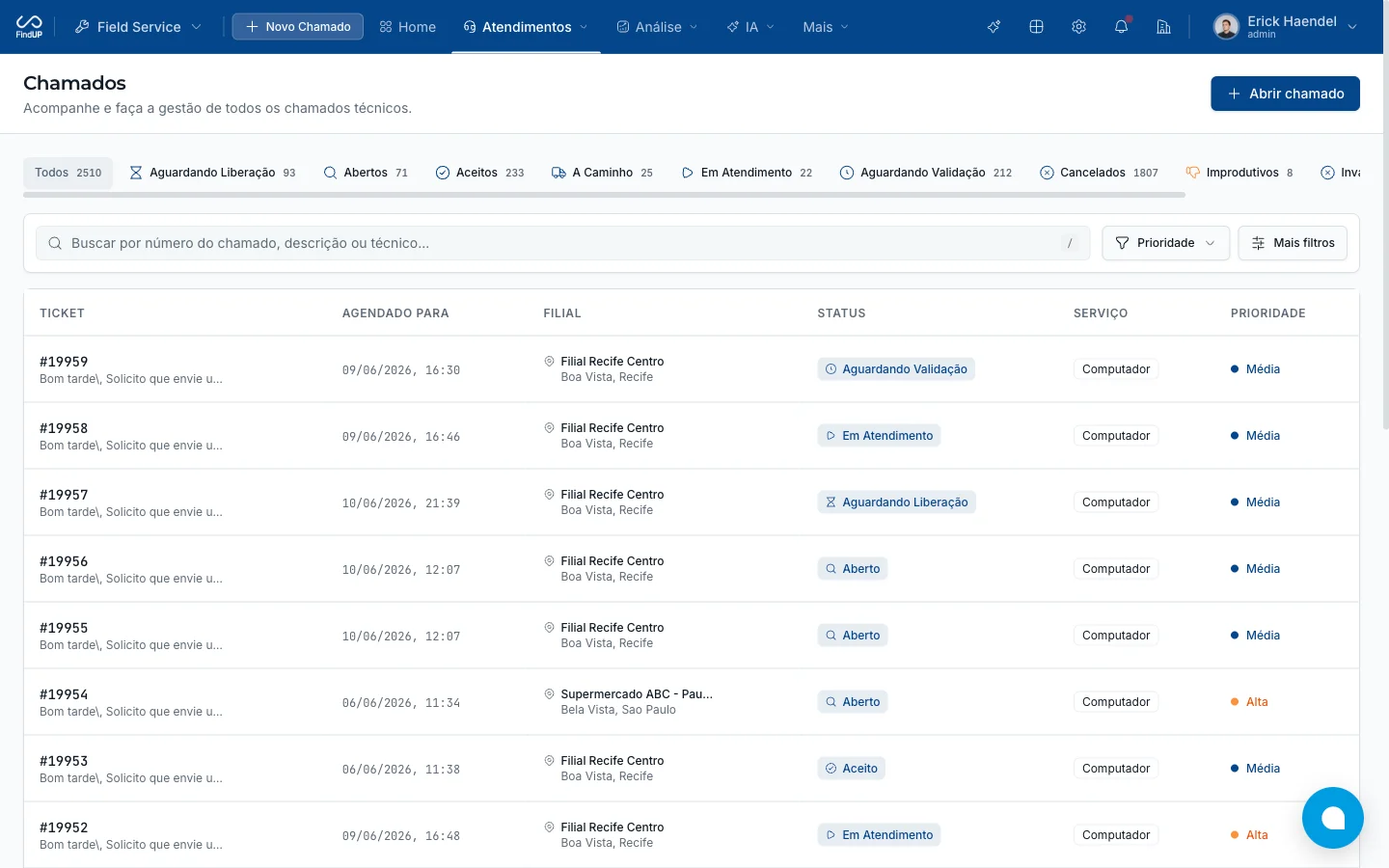Viewport: 1389px width, 868px height.
Task: Open ticket #19957
Action: tap(64, 495)
